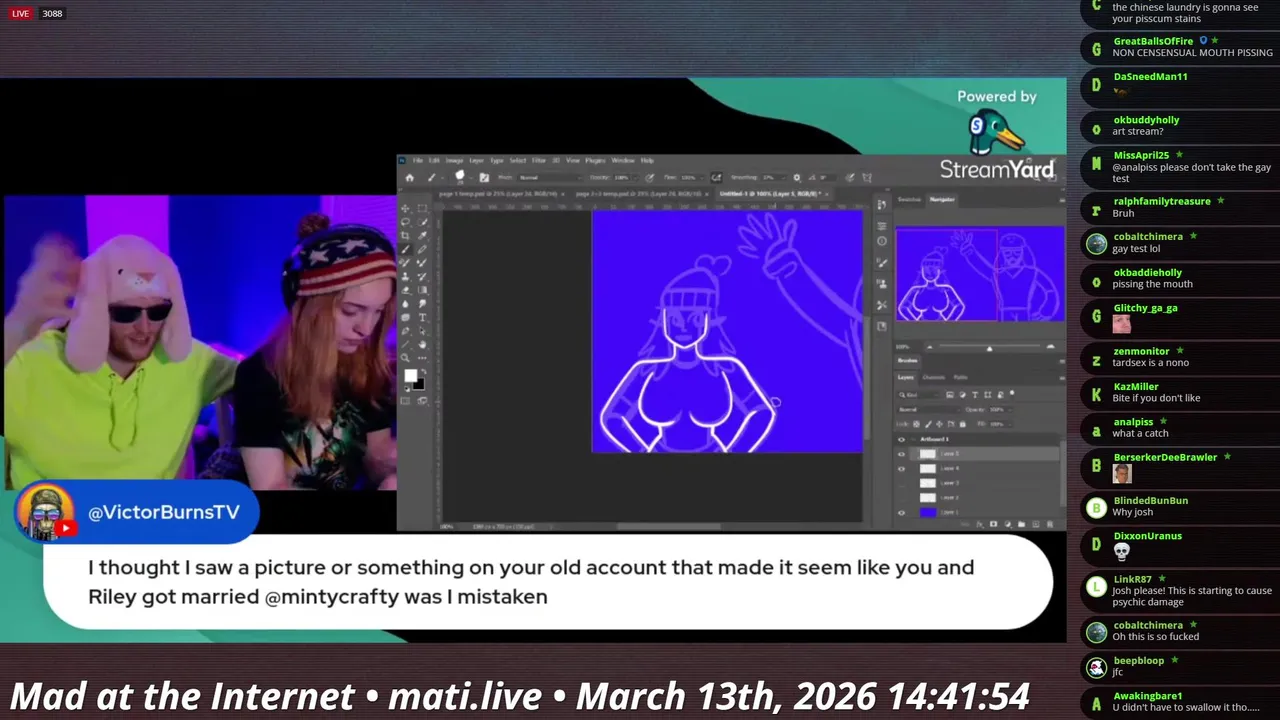Image resolution: width=1280 pixels, height=720 pixels.
Task: Select the Eraser tool
Action: click(405, 290)
